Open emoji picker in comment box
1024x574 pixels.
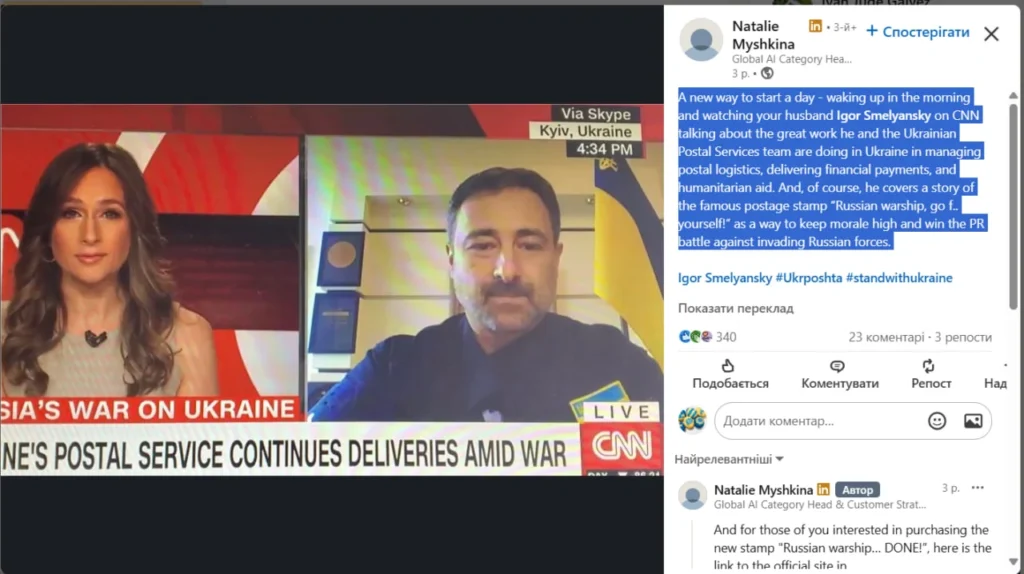(x=936, y=421)
